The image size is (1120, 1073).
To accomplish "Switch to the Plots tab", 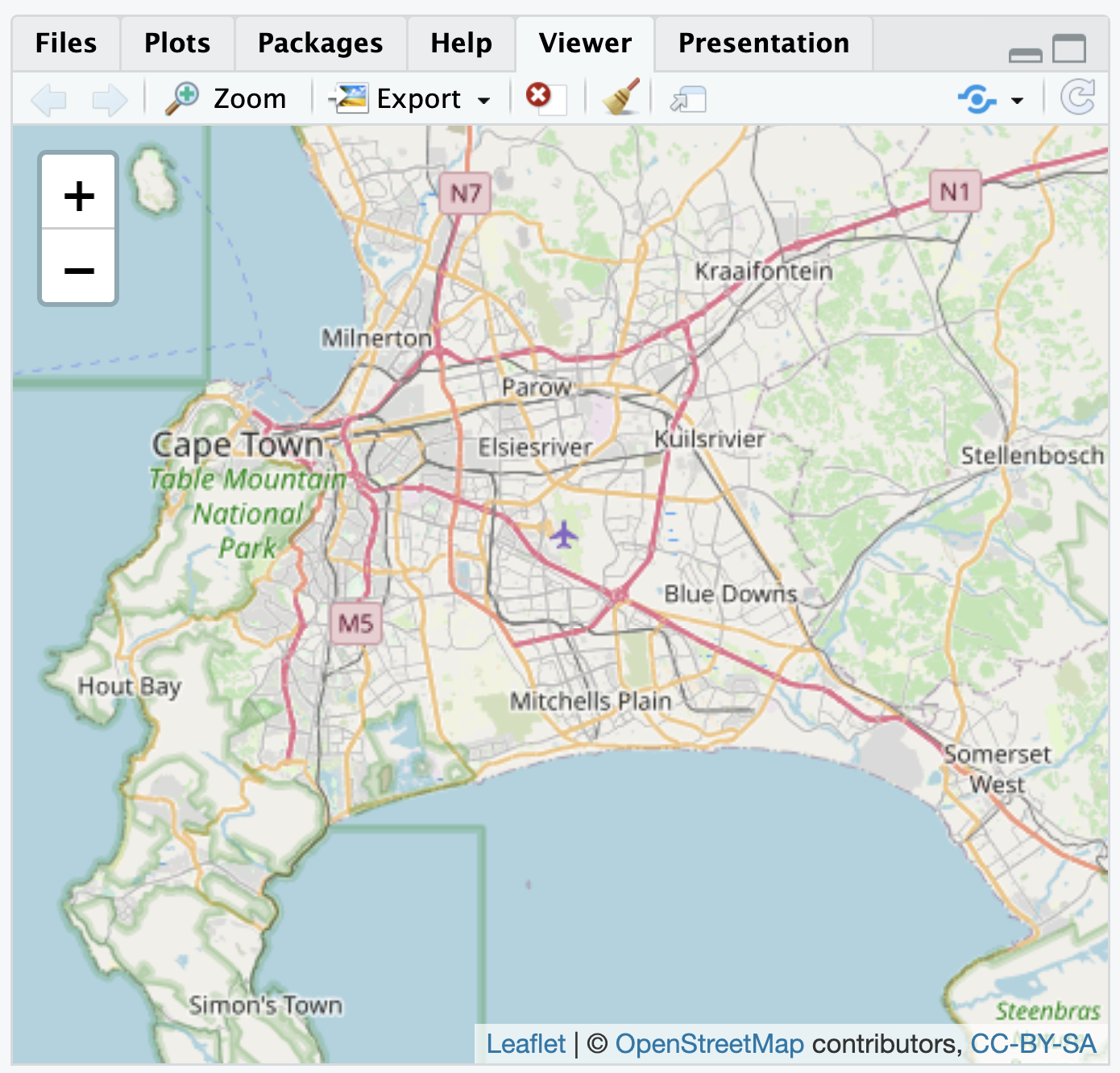I will coord(176,43).
